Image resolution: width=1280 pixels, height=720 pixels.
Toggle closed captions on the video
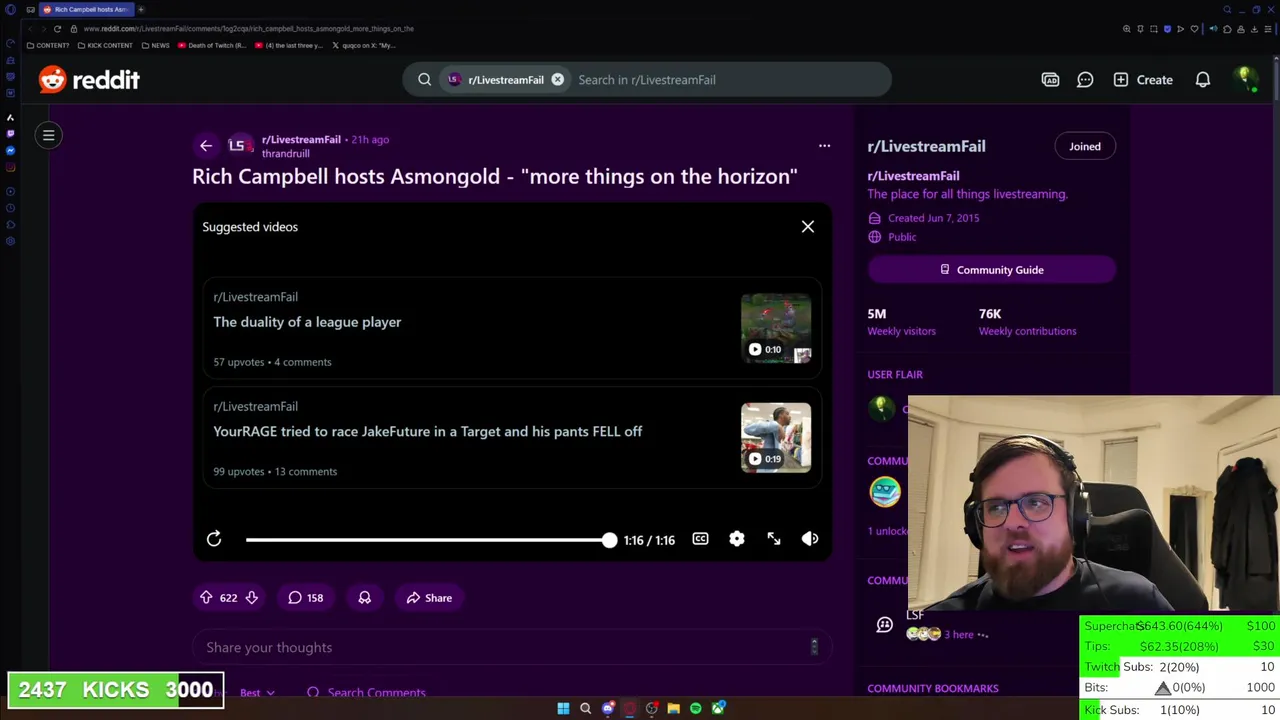point(700,539)
